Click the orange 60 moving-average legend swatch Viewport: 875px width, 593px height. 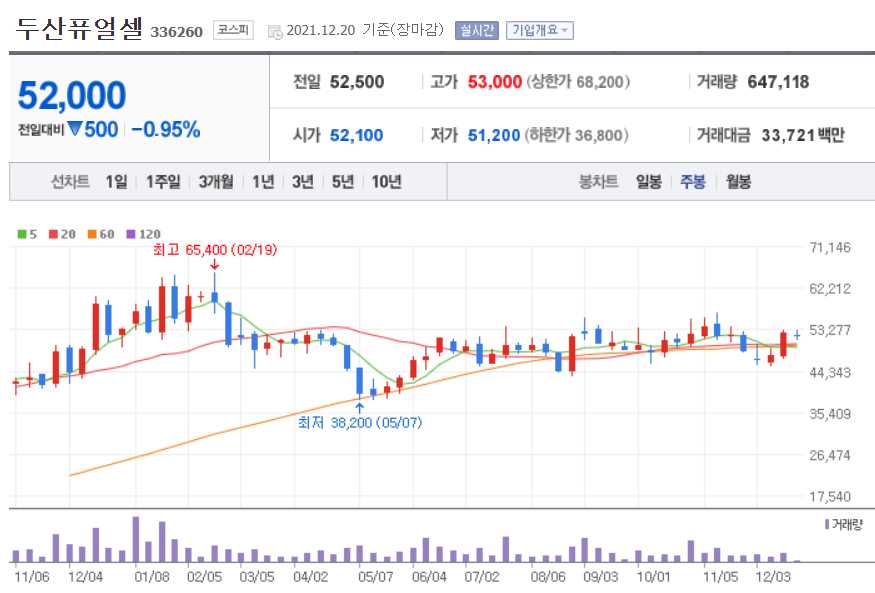tap(92, 234)
